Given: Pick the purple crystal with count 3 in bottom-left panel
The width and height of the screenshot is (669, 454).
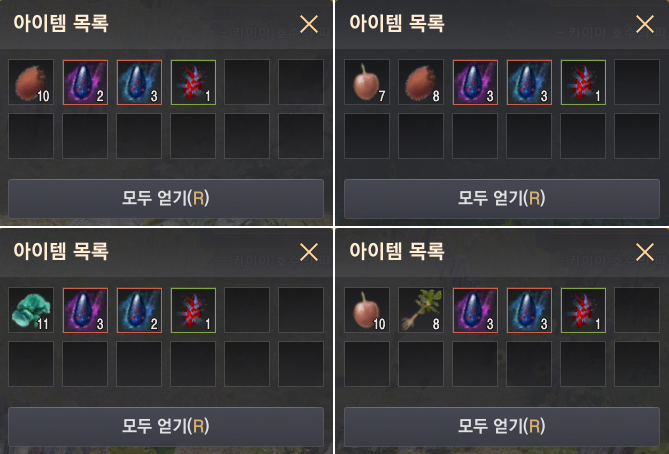Looking at the screenshot, I should pos(85,310).
